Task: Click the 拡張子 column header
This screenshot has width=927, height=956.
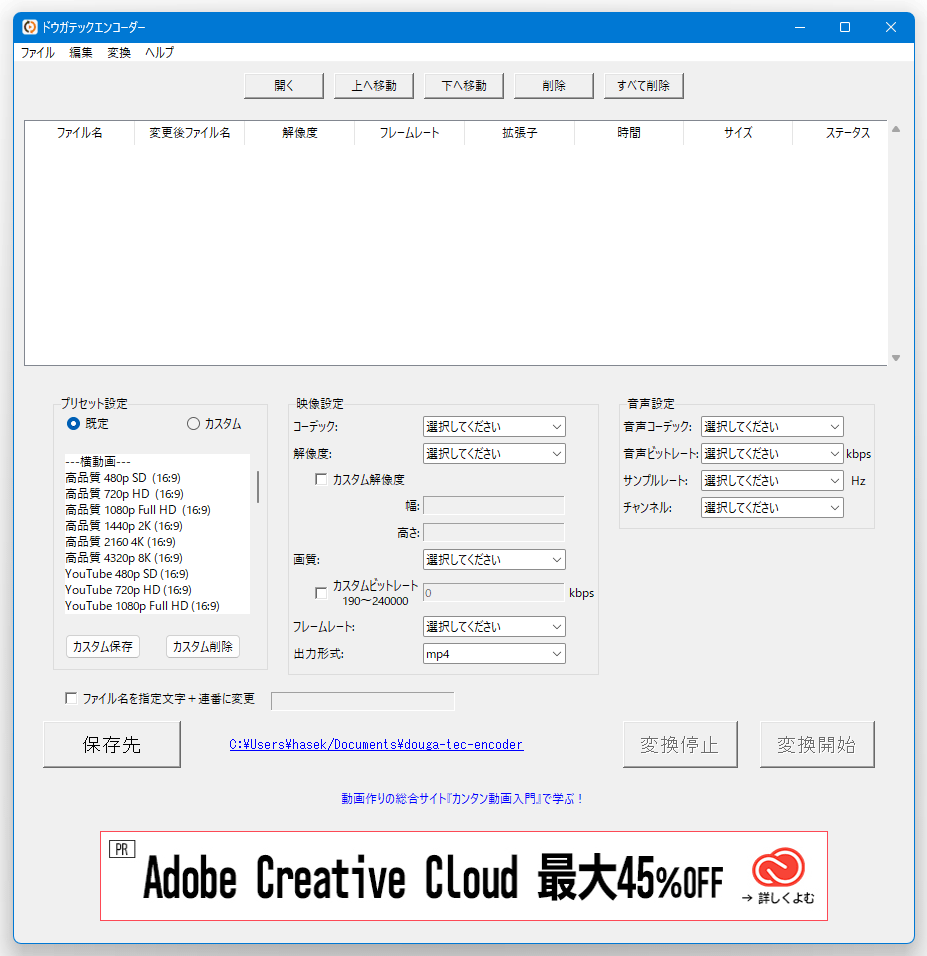Action: pos(519,133)
